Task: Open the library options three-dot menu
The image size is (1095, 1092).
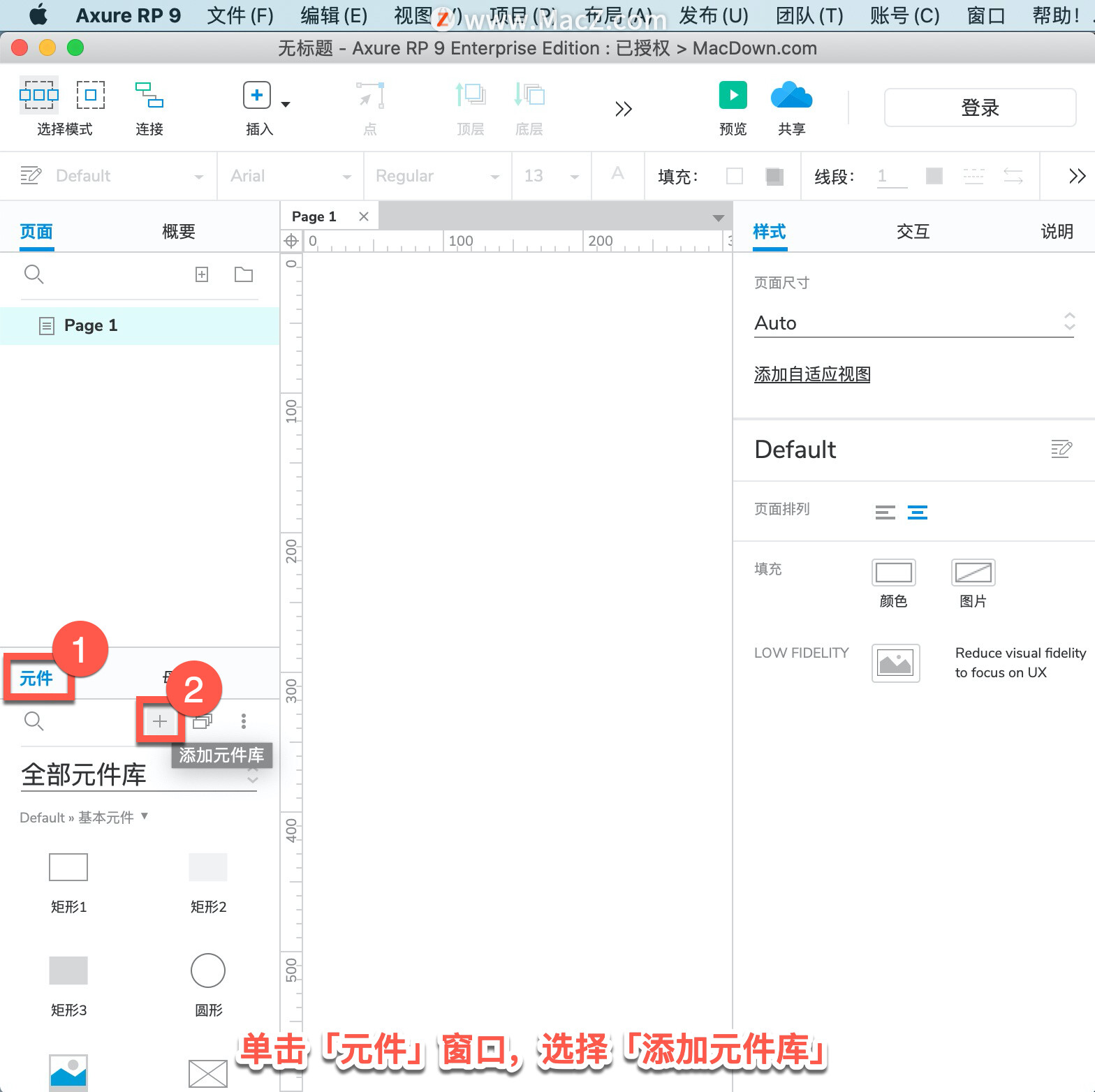Action: tap(243, 721)
